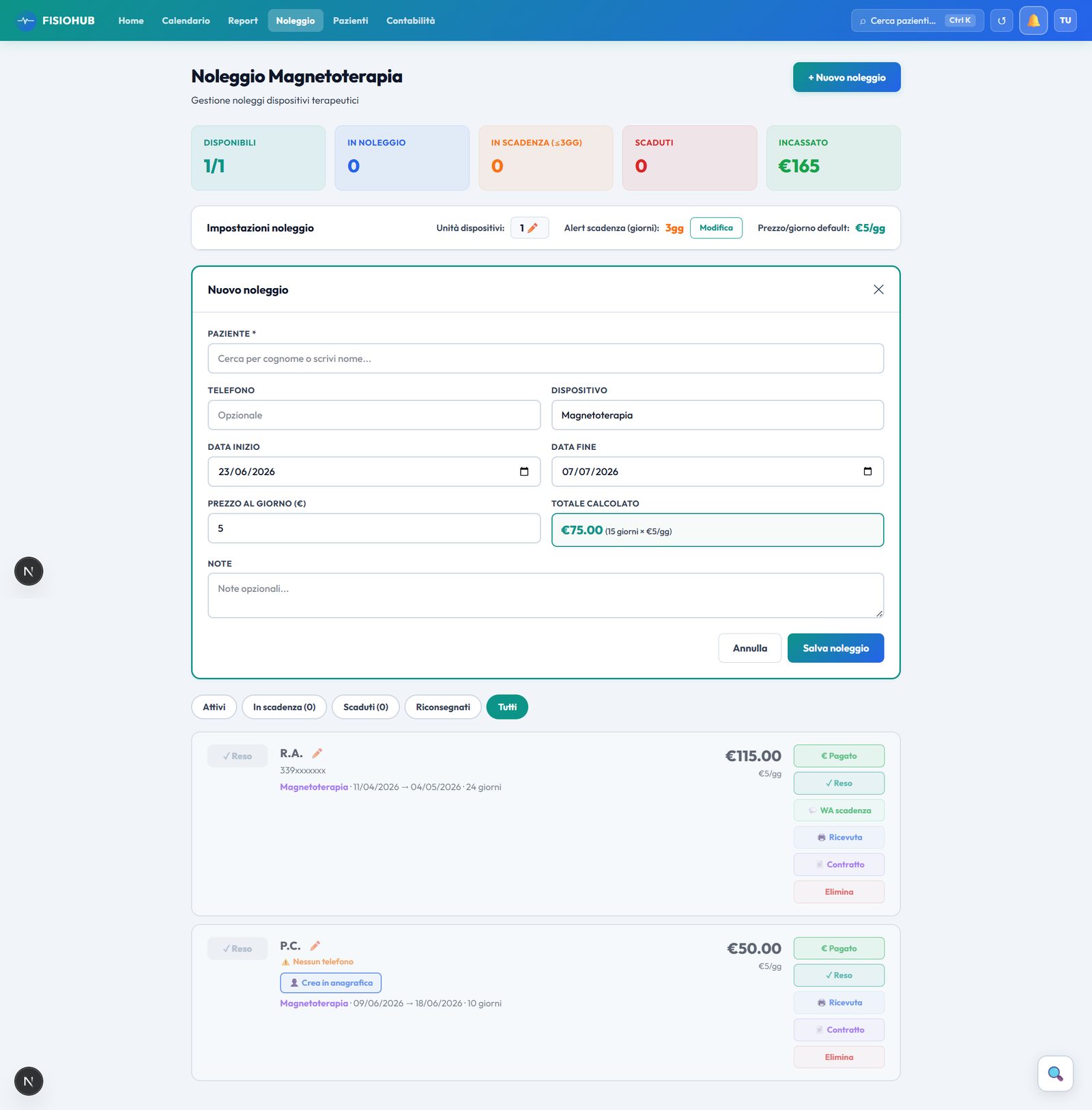Open the Pazienti section

coord(351,20)
